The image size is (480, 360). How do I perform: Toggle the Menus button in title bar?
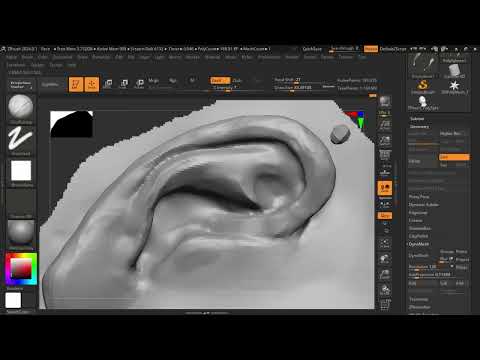click(x=371, y=49)
